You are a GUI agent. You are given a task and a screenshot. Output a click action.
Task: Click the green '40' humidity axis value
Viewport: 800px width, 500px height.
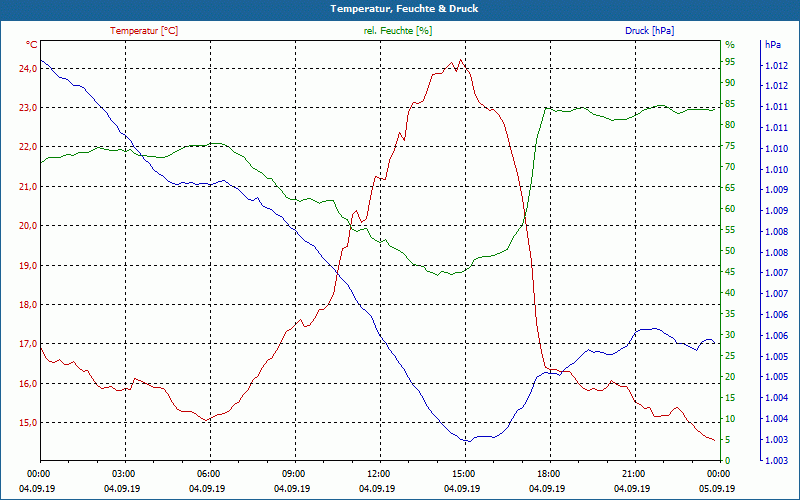730,293
